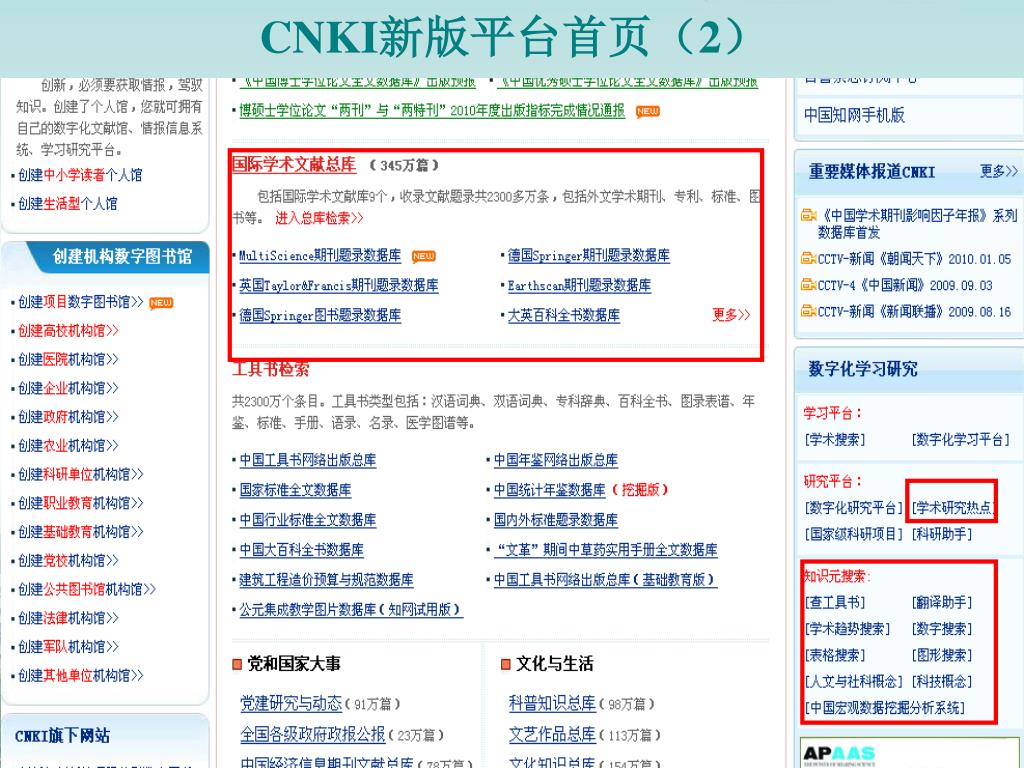1024x768 pixels.
Task: Click NEW badge beside 创建项目数字图书馆
Action: 161,302
